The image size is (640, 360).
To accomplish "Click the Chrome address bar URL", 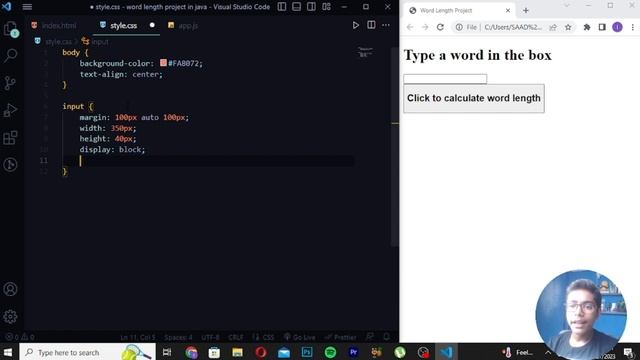I will [513, 27].
